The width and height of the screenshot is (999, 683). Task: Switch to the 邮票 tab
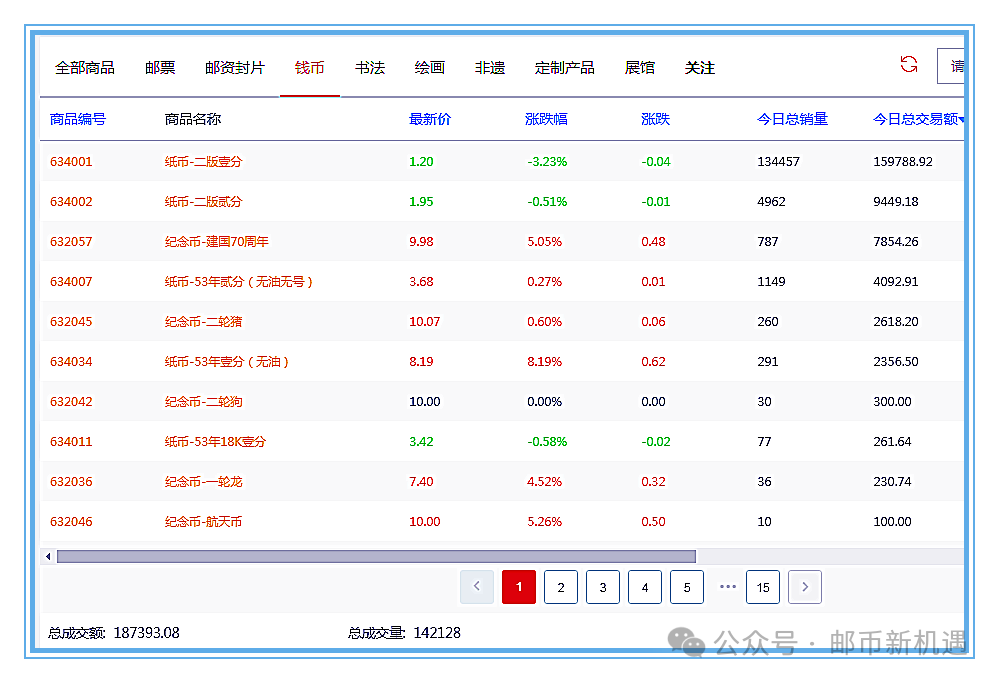click(160, 68)
